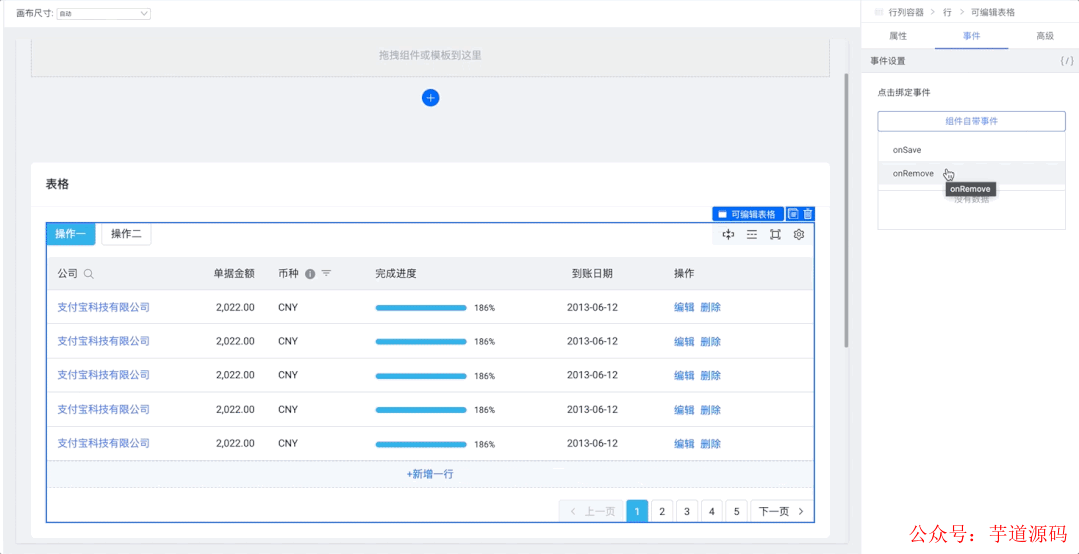Click the 上一页 pagination button
This screenshot has height=554, width=1079.
pos(592,511)
